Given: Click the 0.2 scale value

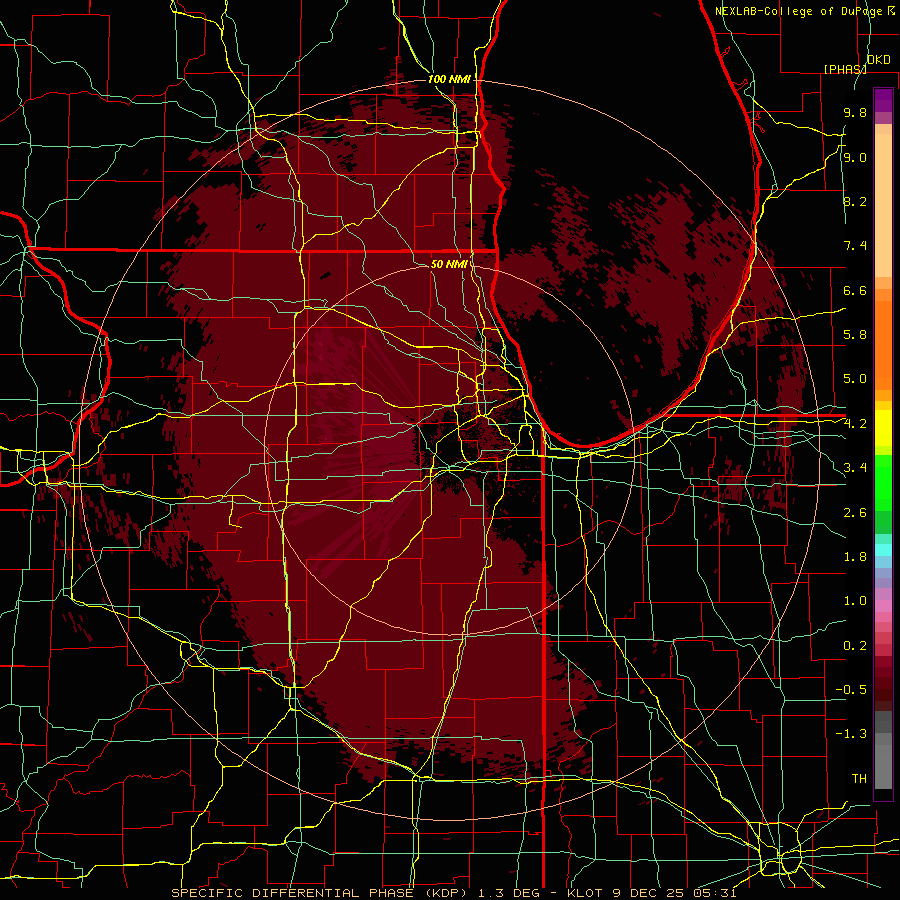Looking at the screenshot, I should tap(855, 645).
